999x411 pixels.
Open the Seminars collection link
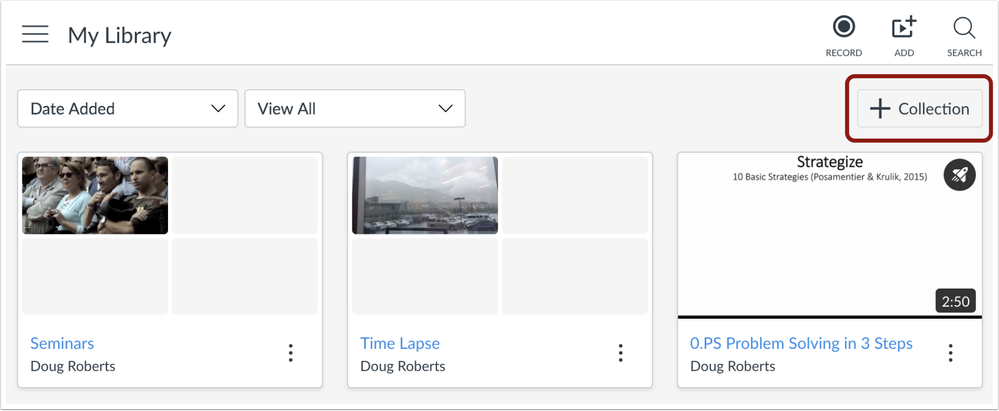pyautogui.click(x=62, y=343)
